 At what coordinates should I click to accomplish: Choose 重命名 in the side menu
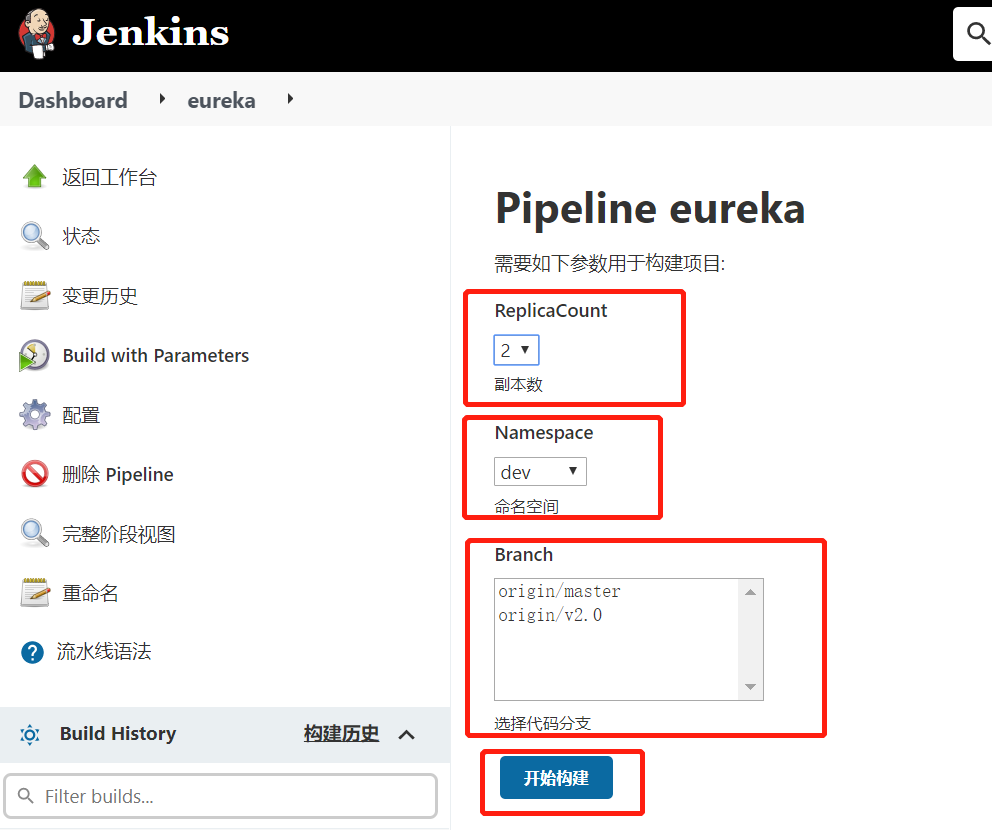click(x=90, y=593)
